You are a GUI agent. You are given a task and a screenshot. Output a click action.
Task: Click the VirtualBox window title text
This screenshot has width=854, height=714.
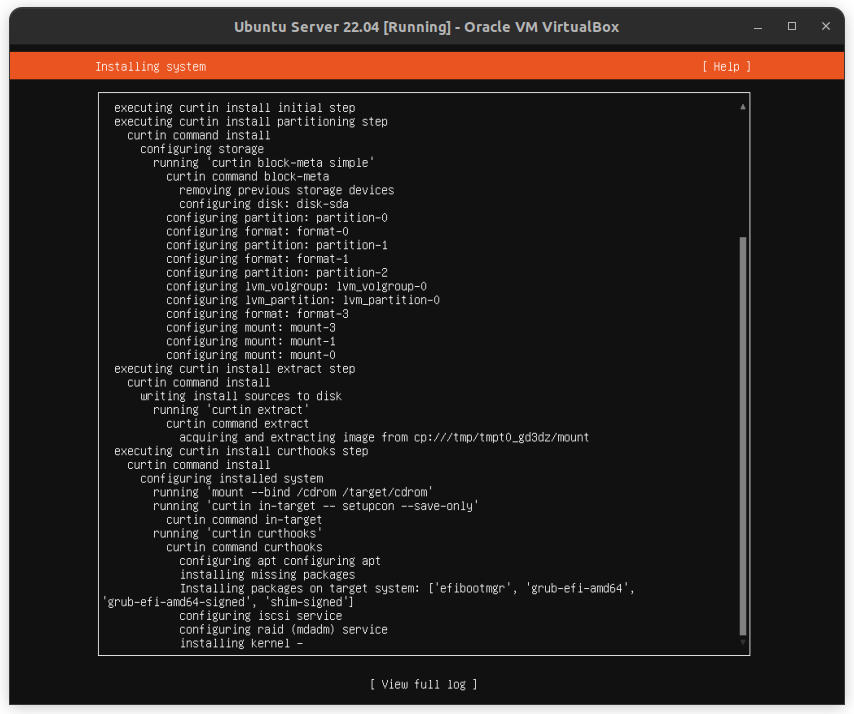[x=426, y=27]
